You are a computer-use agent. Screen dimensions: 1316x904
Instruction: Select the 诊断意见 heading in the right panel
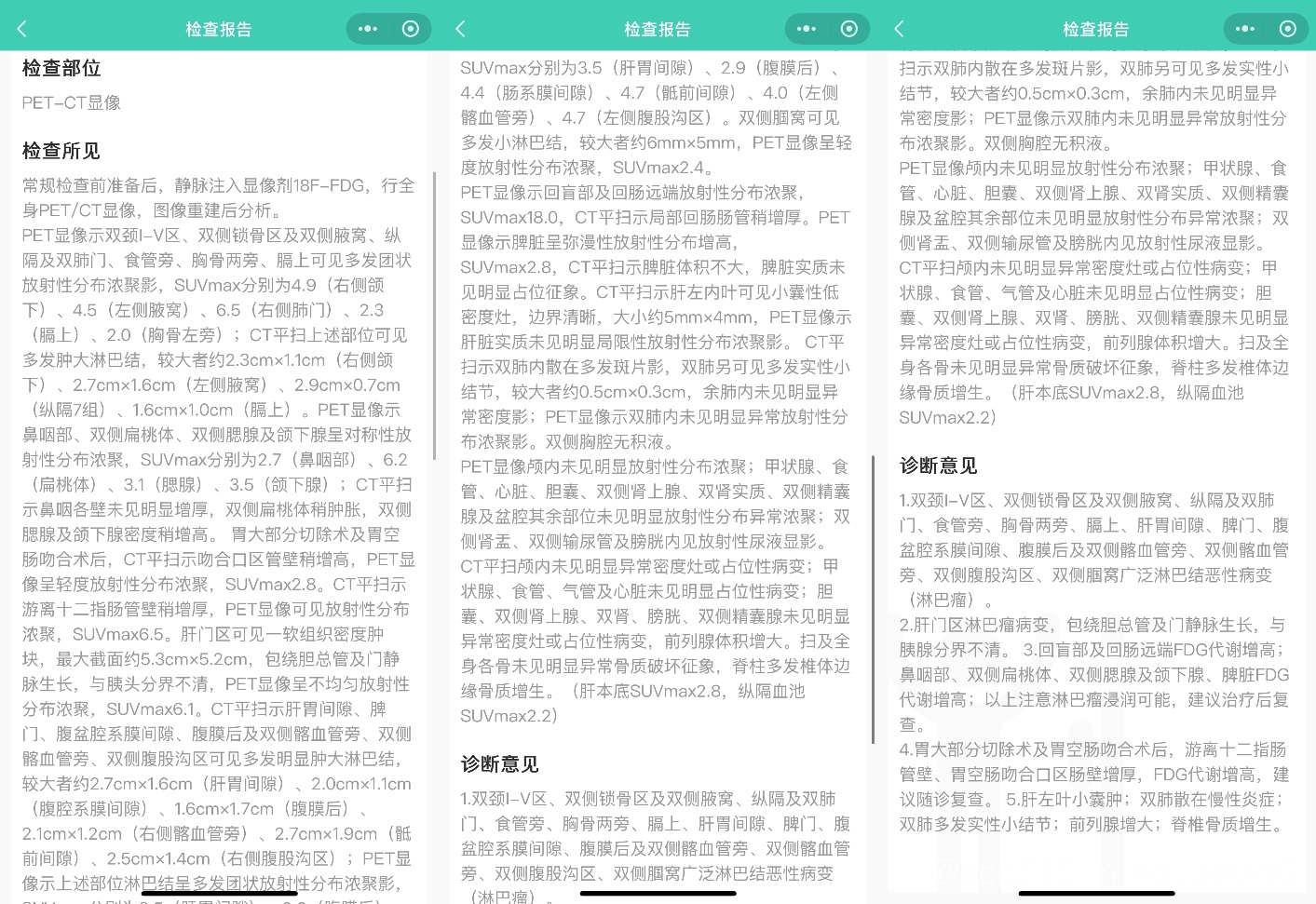(x=938, y=465)
